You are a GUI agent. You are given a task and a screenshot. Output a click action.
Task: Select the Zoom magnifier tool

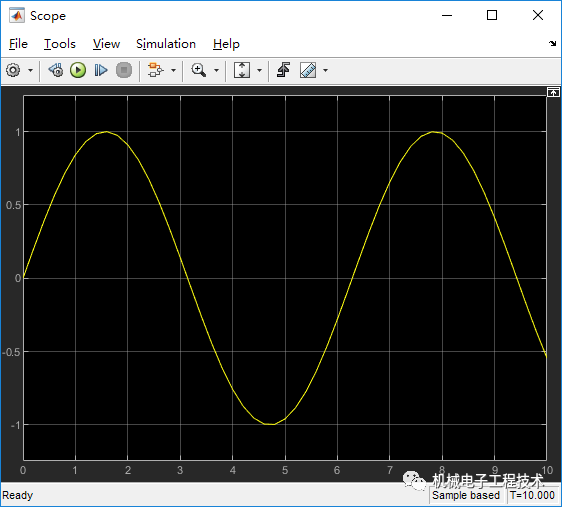(199, 70)
